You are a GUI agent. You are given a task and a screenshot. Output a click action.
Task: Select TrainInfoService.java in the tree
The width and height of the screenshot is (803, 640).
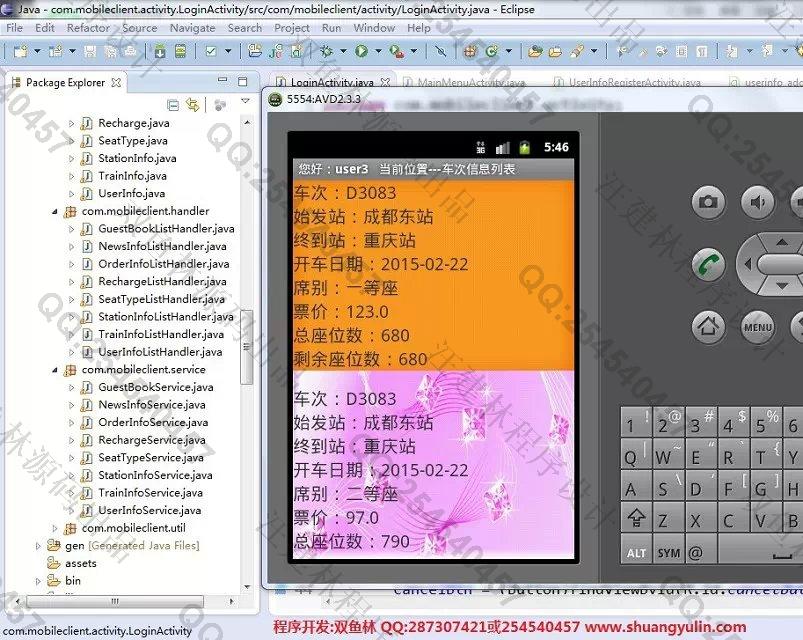[150, 493]
